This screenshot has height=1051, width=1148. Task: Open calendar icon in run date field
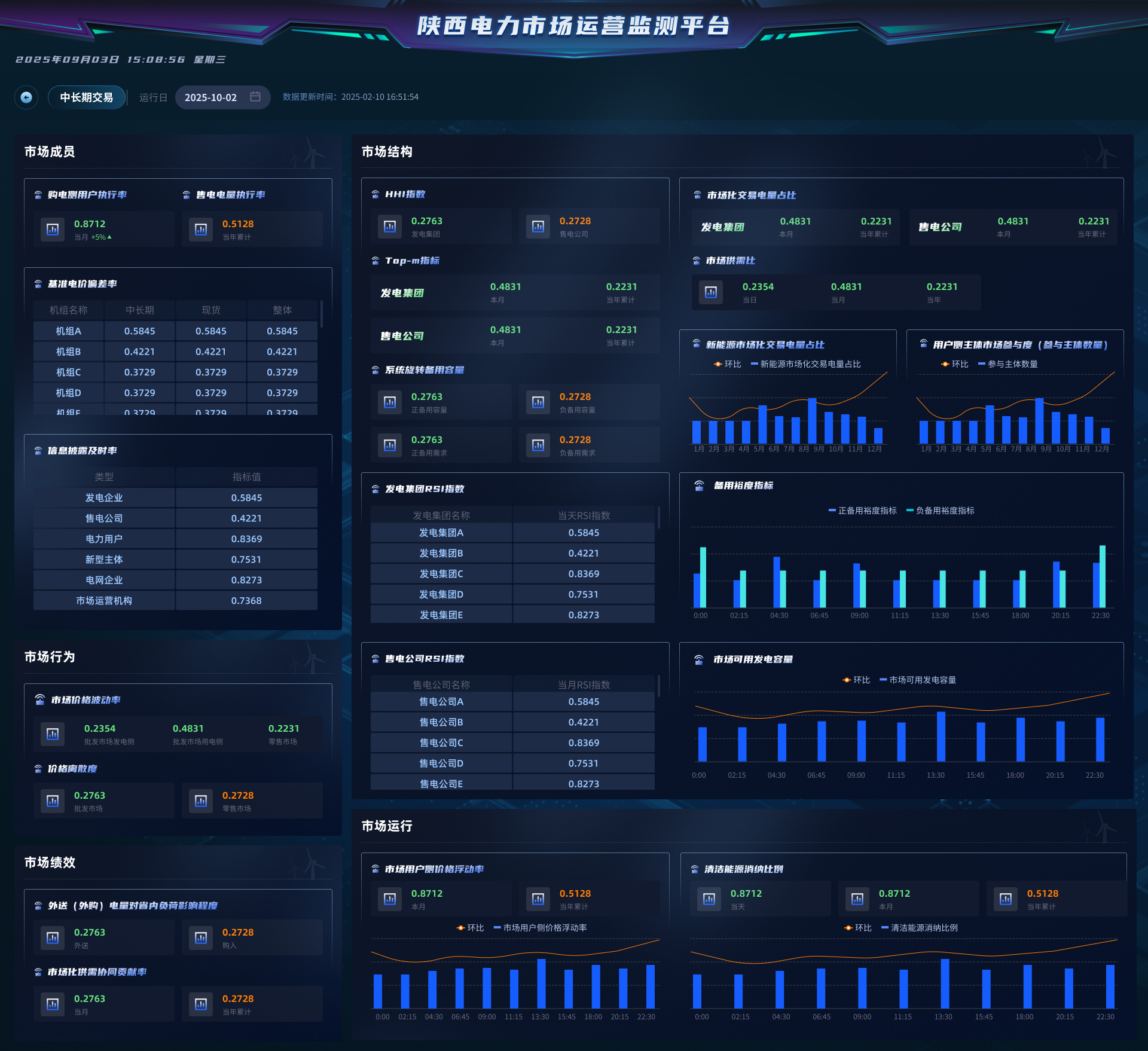coord(255,97)
